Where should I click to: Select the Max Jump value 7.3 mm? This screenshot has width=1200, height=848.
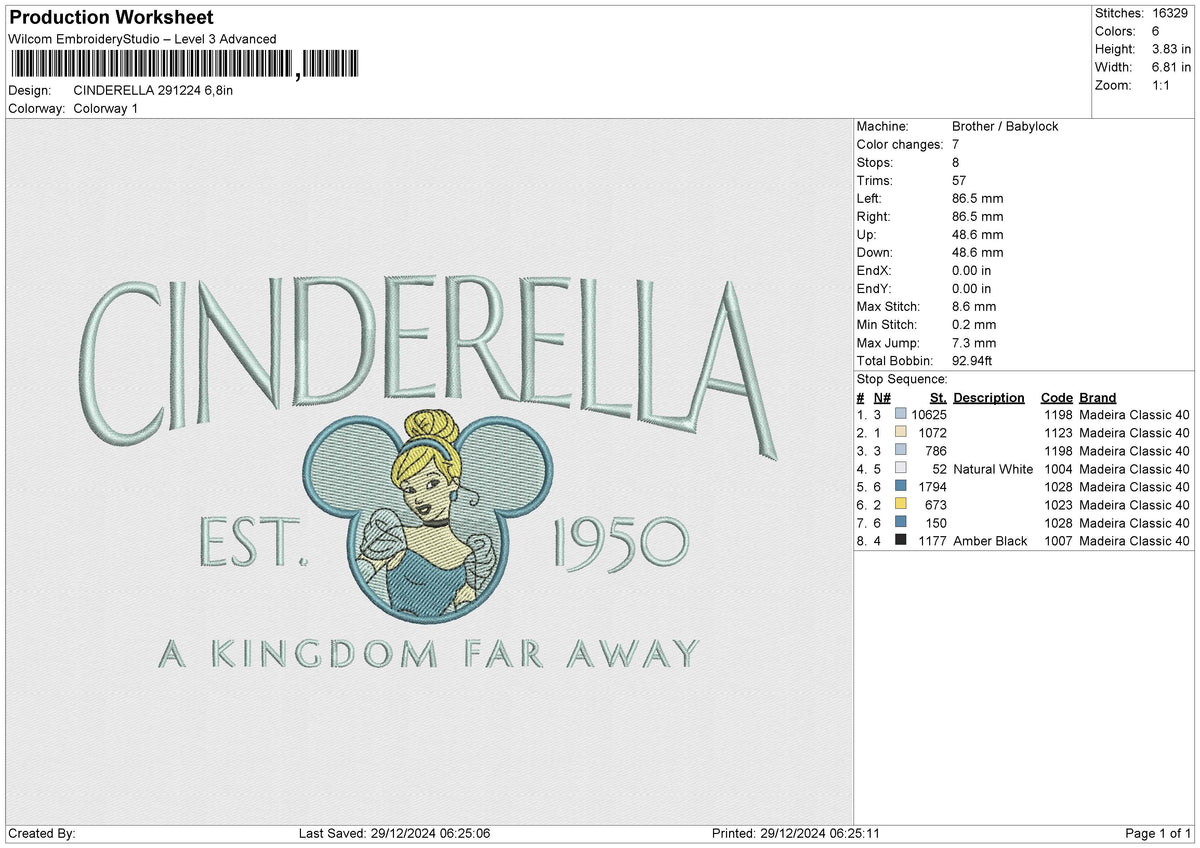[973, 342]
